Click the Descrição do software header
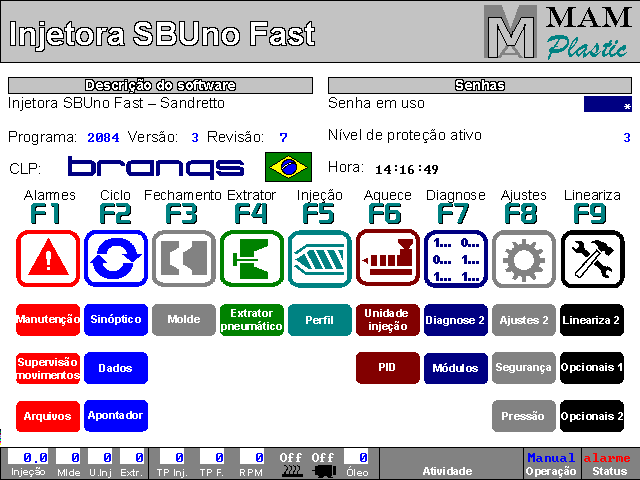640x480 pixels. point(160,85)
